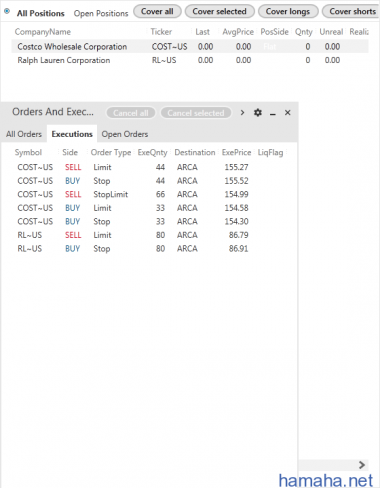Viewport: 380px width, 488px height.
Task: Sort positions by PosSide column
Action: coord(274,32)
